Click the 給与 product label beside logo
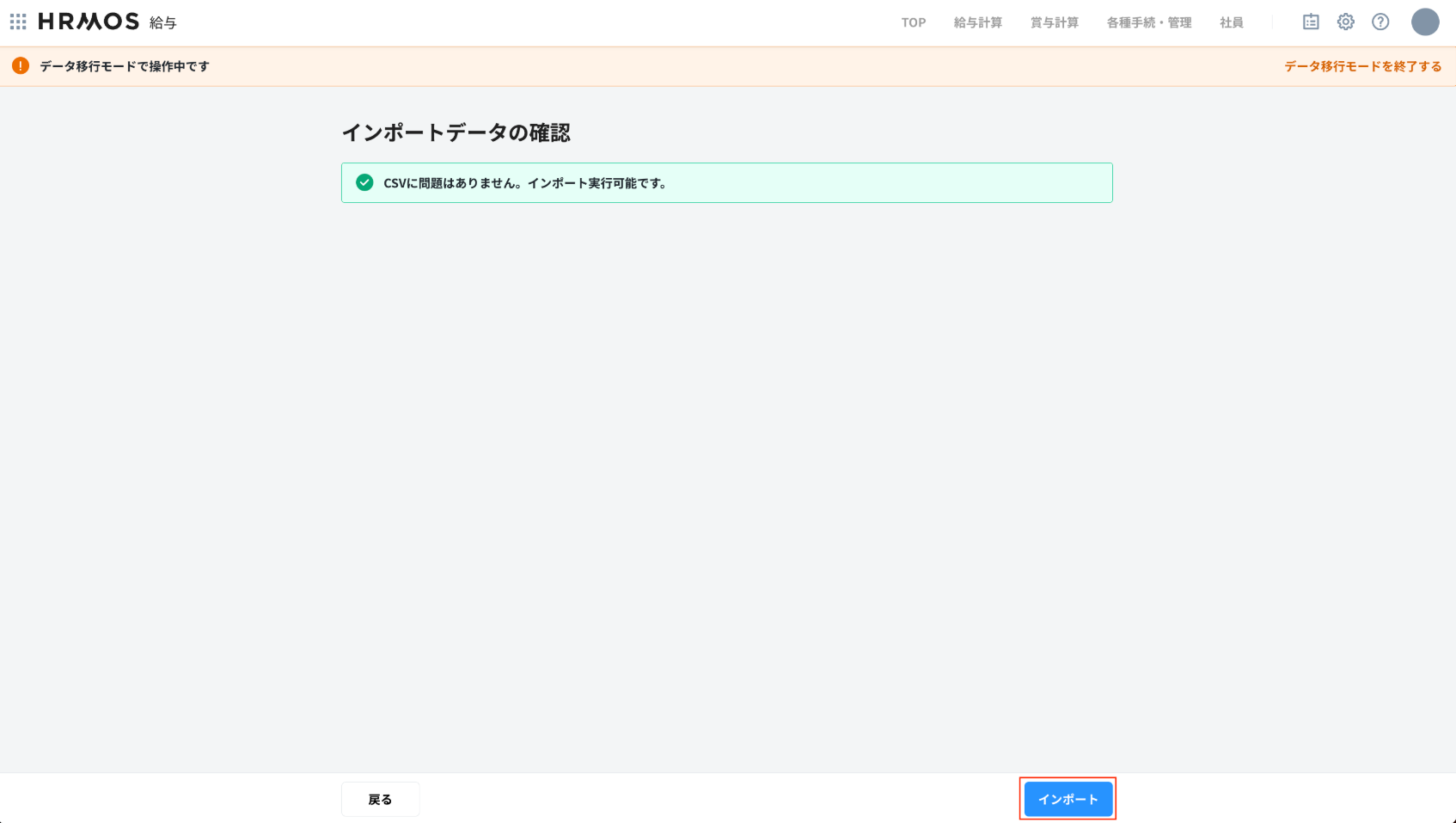The image size is (1456, 823). click(x=162, y=23)
